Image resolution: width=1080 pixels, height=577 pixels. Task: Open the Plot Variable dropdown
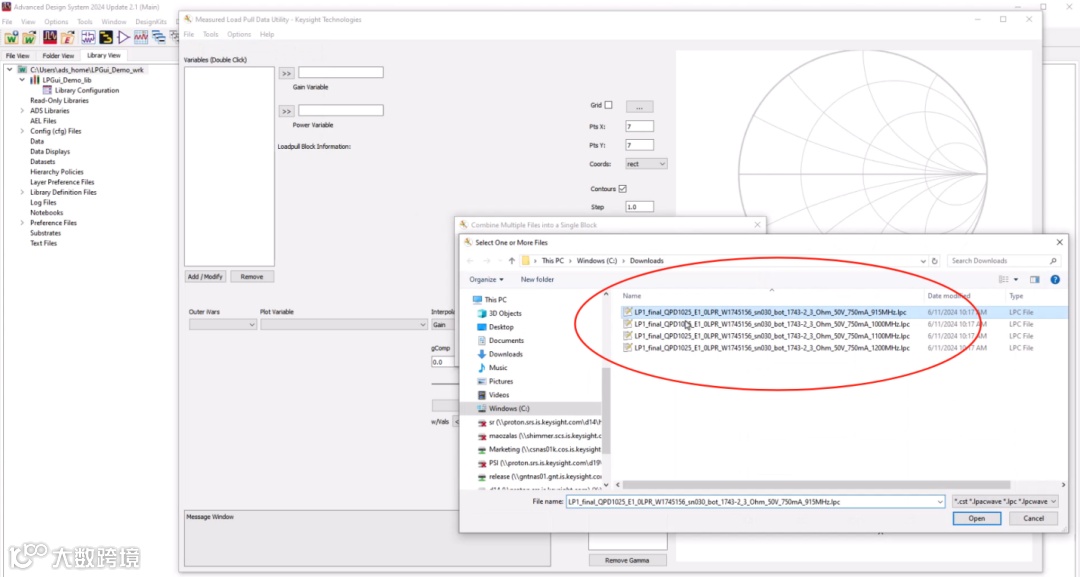(x=344, y=324)
